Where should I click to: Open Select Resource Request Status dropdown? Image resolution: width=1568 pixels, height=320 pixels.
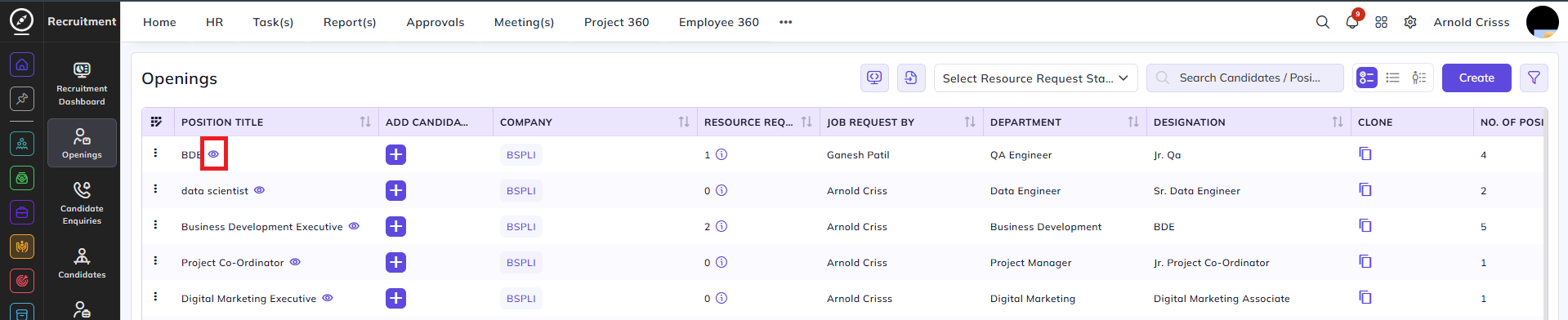pos(1035,78)
